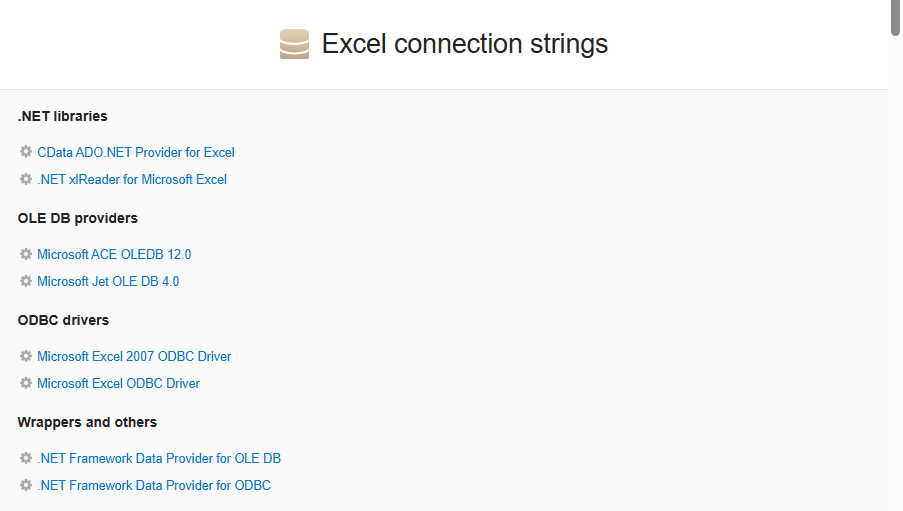Open .NET Framework Data Provider for ODBC

[154, 485]
